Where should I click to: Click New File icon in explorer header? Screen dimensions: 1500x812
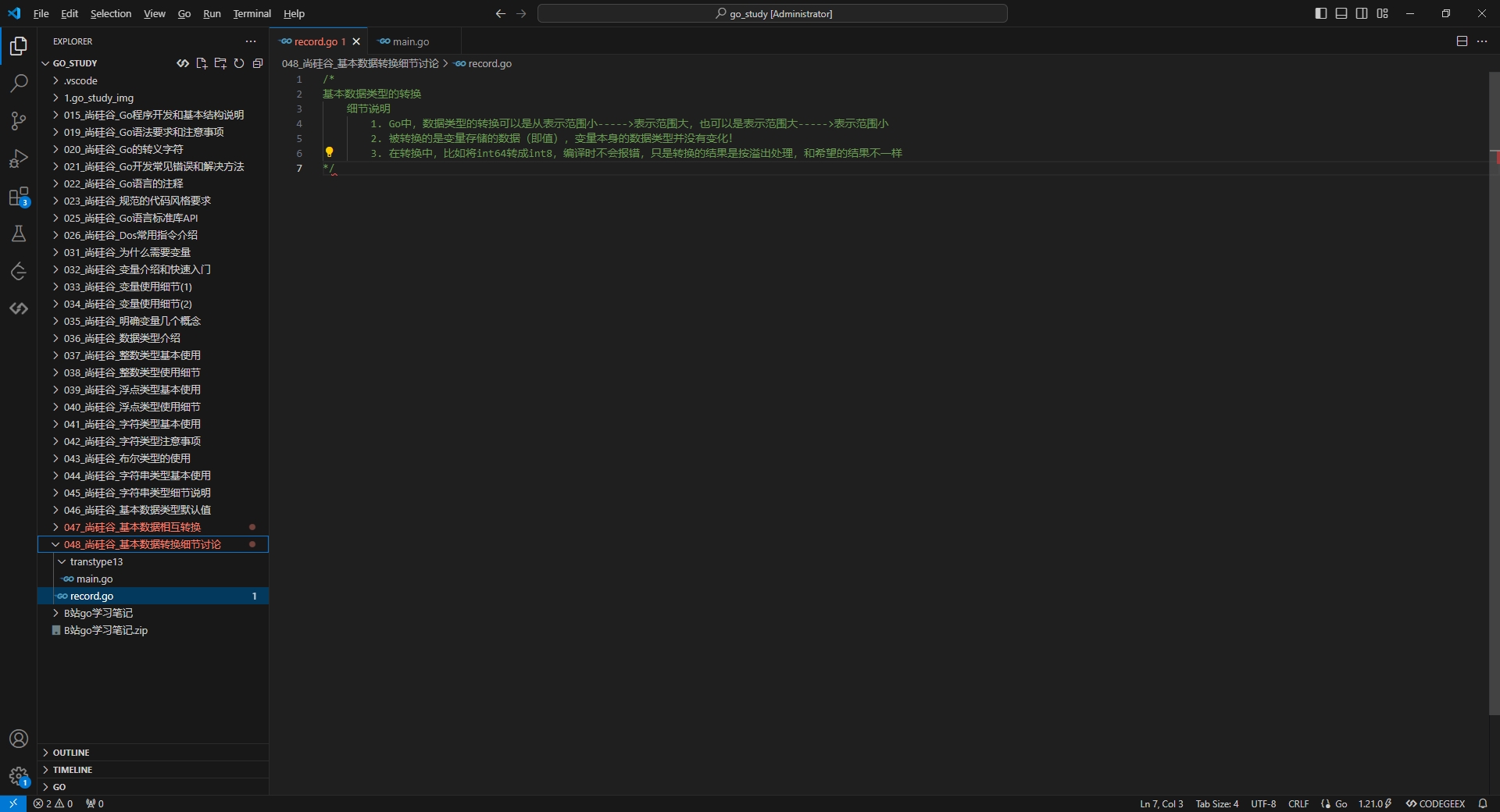pos(202,63)
